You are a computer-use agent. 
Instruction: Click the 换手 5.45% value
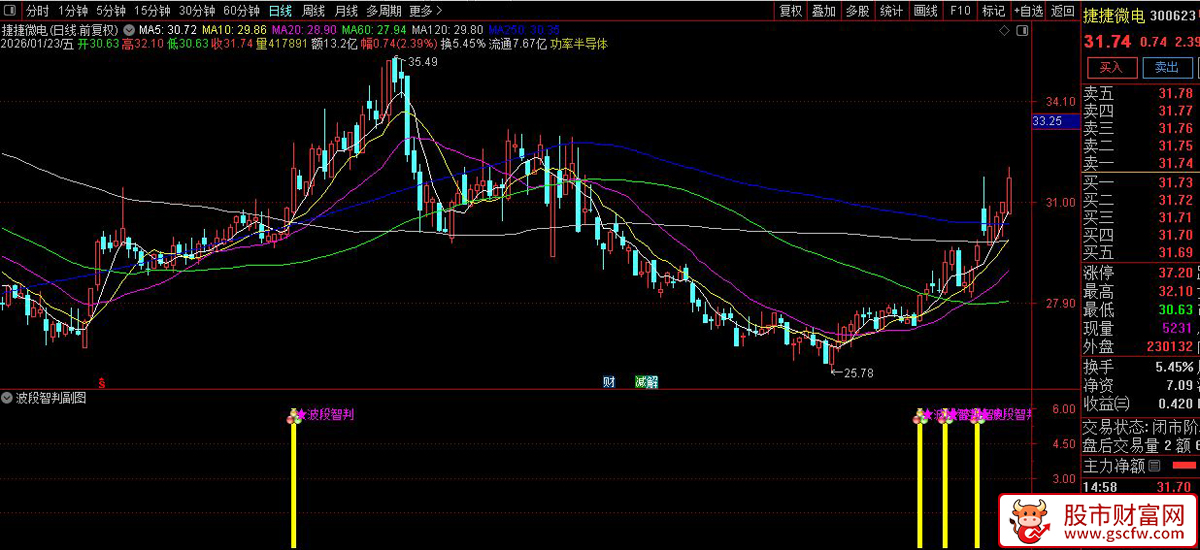pyautogui.click(x=1173, y=367)
